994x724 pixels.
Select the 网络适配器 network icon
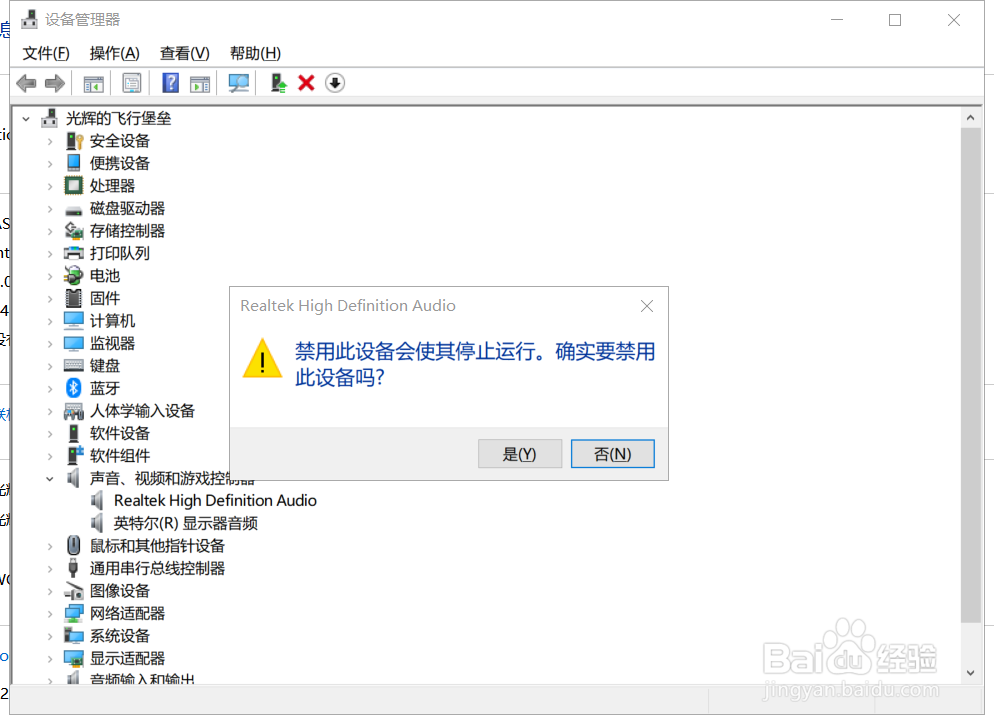tap(74, 613)
